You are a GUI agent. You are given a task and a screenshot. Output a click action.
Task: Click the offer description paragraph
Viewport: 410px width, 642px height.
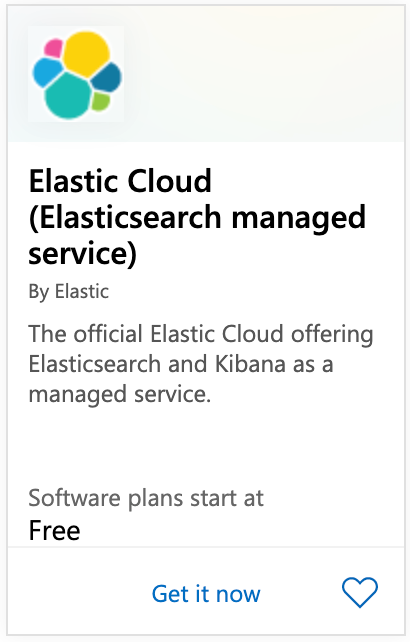[x=201, y=364]
